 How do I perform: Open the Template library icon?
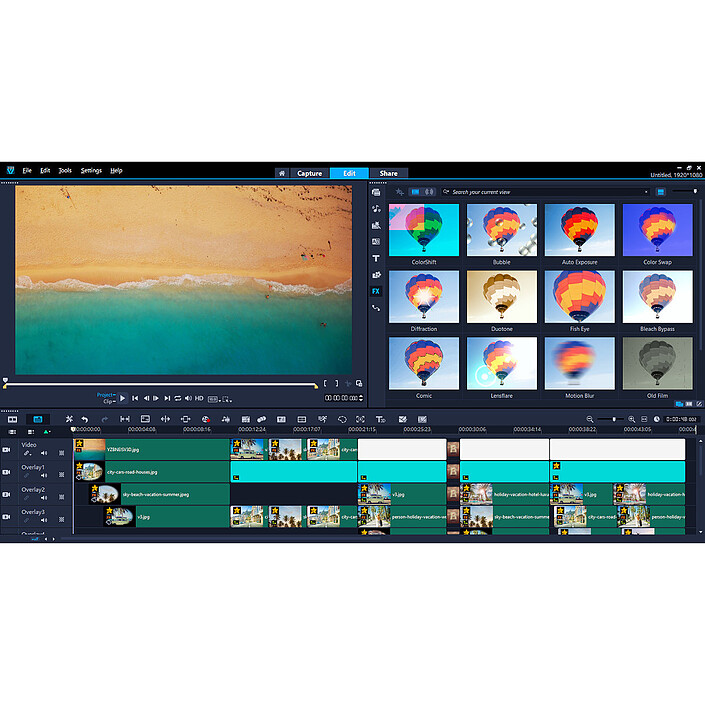pos(376,225)
